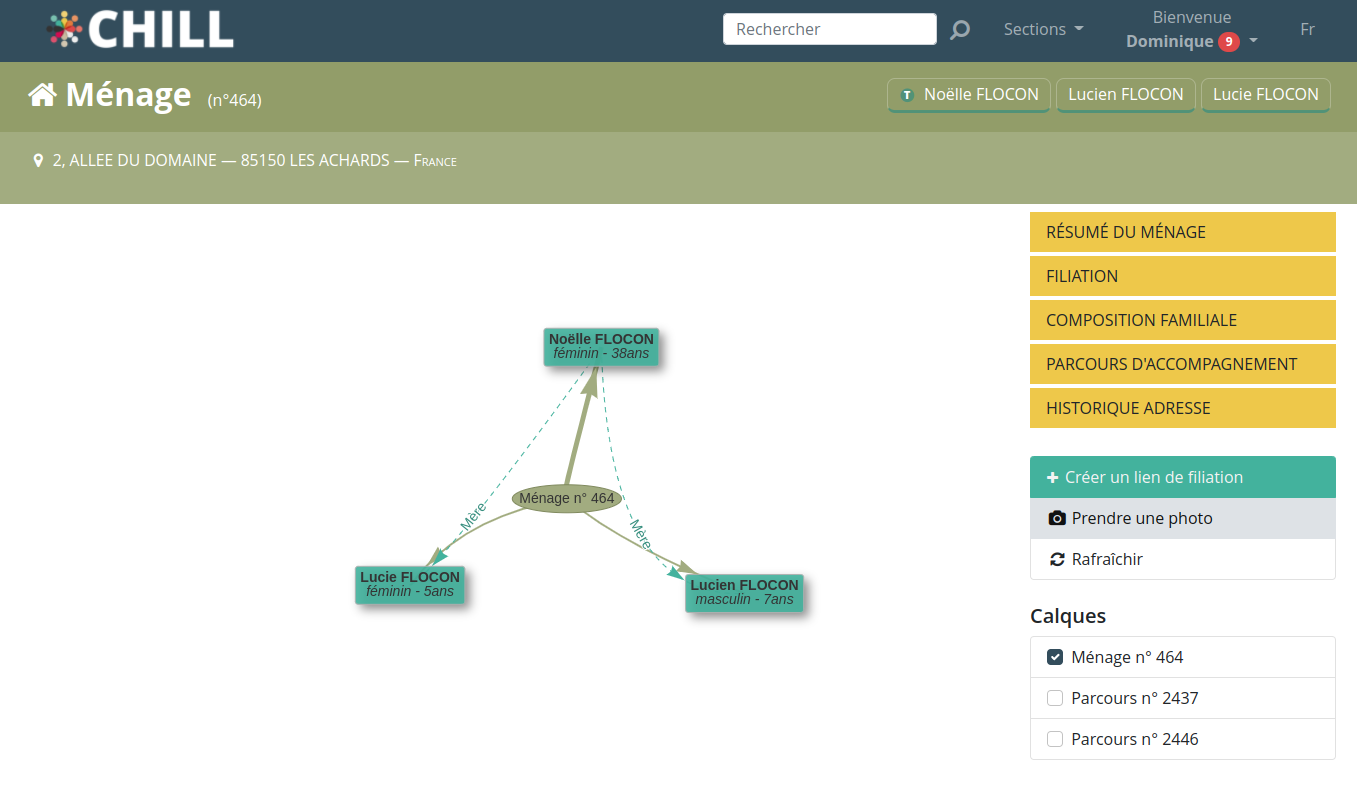Click the red notification badge showing 9
The height and width of the screenshot is (794, 1357).
[x=1228, y=42]
